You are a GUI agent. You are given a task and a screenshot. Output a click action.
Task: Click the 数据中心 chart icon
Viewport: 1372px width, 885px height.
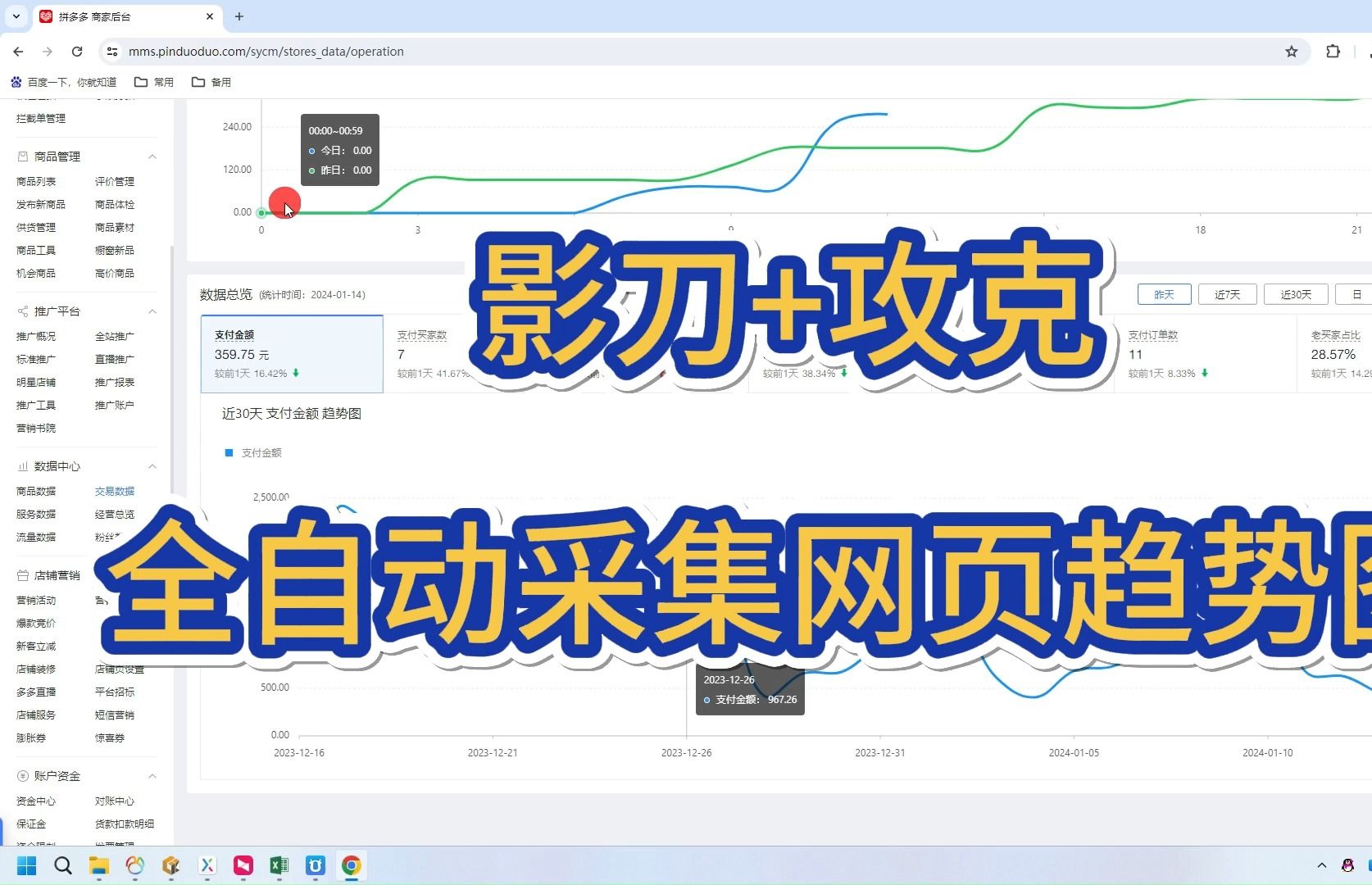pos(23,466)
